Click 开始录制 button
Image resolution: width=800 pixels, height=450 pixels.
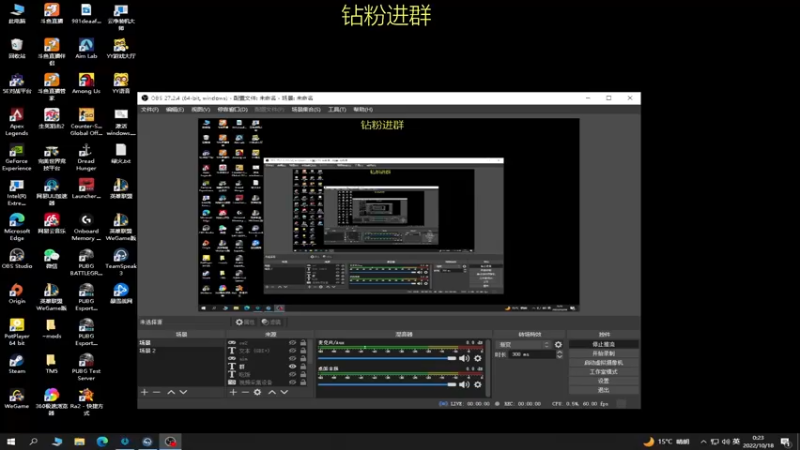[604, 354]
